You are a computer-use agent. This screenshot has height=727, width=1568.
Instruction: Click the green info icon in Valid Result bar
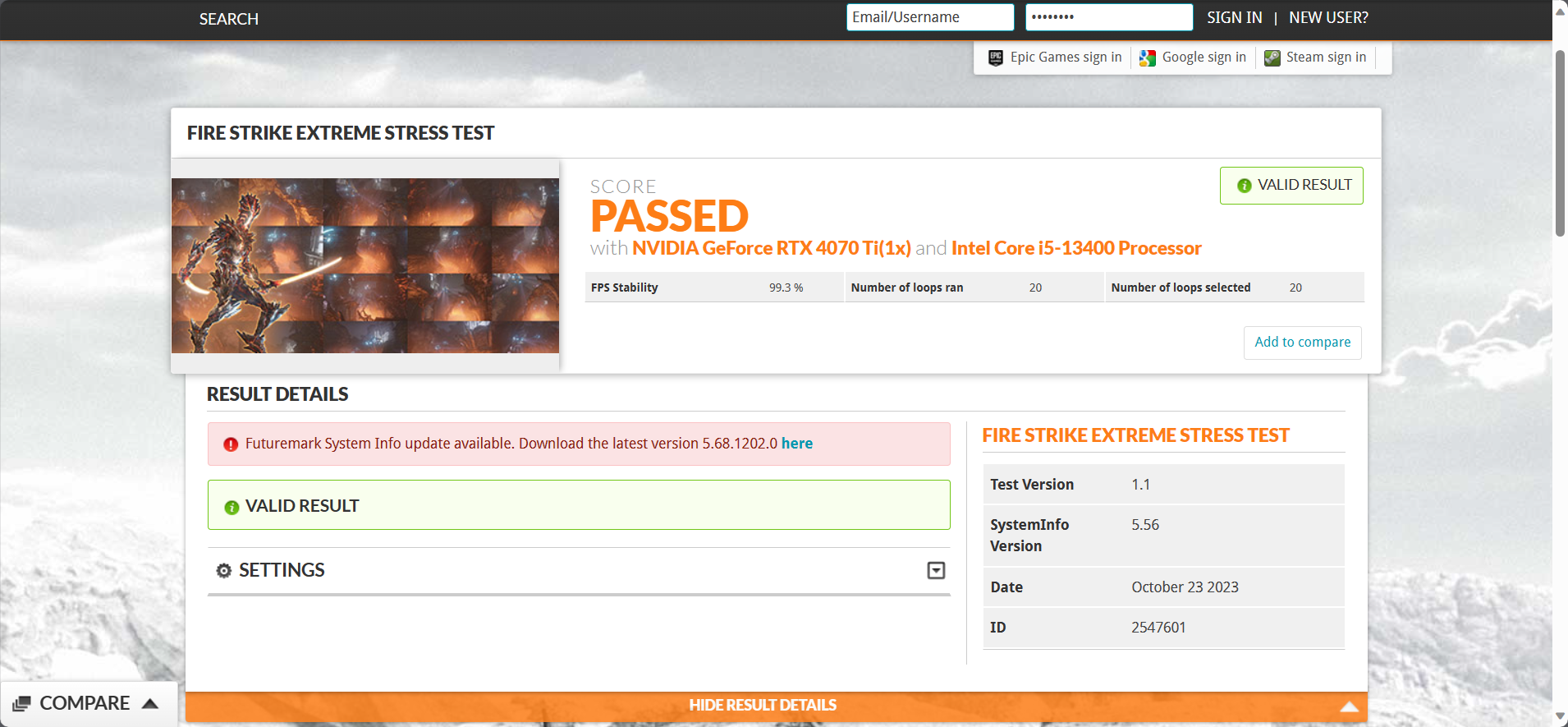[232, 507]
